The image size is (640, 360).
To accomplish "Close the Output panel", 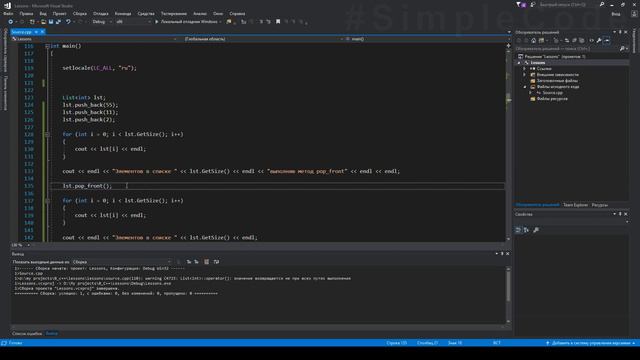I will pos(508,254).
